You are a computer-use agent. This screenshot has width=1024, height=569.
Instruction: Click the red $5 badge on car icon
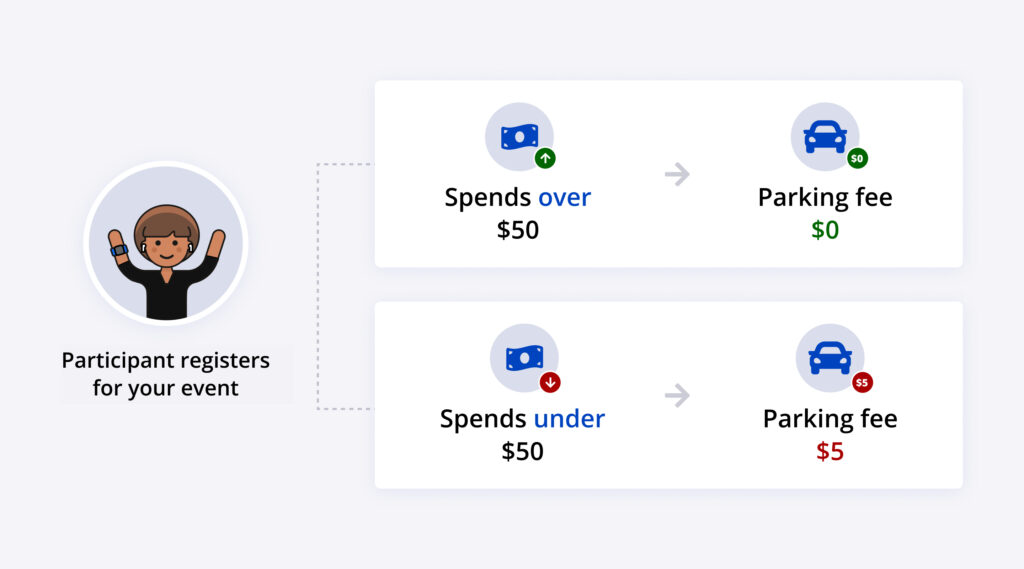[x=862, y=382]
